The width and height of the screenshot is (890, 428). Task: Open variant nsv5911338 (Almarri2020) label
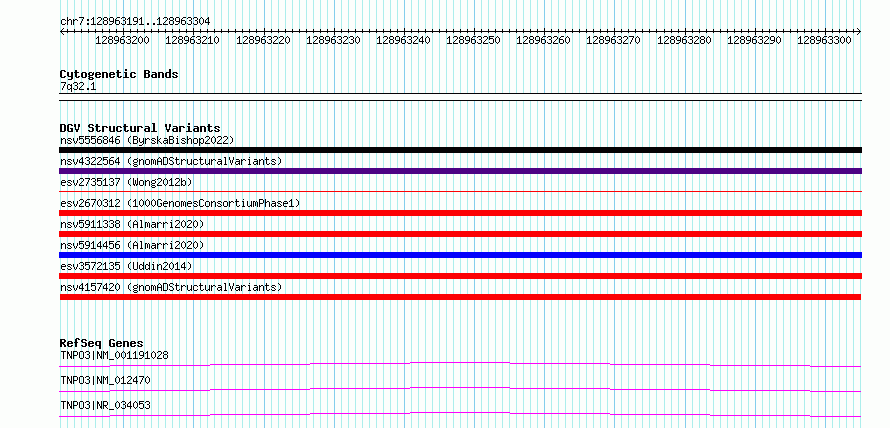(132, 224)
